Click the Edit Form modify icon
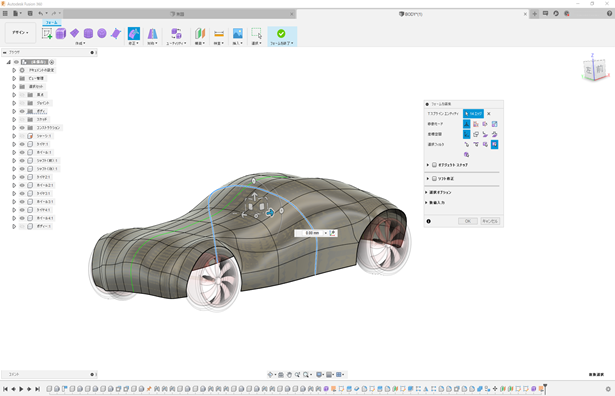This screenshot has height=396, width=615. 134,33
